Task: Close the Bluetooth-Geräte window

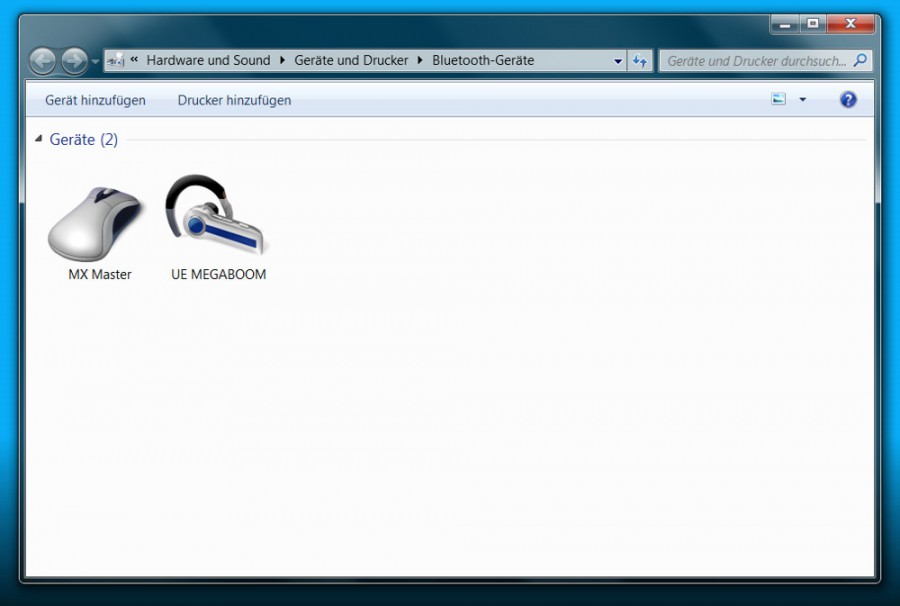Action: click(x=851, y=24)
